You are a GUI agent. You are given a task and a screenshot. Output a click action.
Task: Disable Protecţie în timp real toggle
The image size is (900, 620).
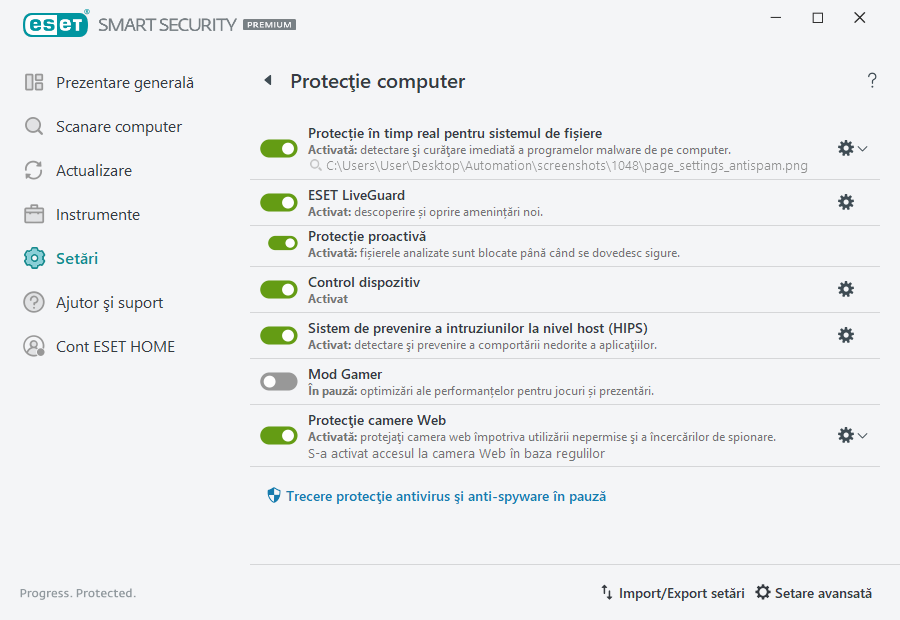278,148
